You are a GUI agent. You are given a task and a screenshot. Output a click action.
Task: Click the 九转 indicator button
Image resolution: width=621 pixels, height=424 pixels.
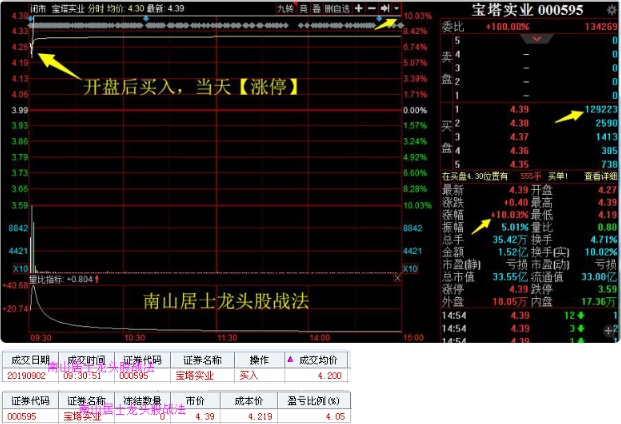(285, 8)
